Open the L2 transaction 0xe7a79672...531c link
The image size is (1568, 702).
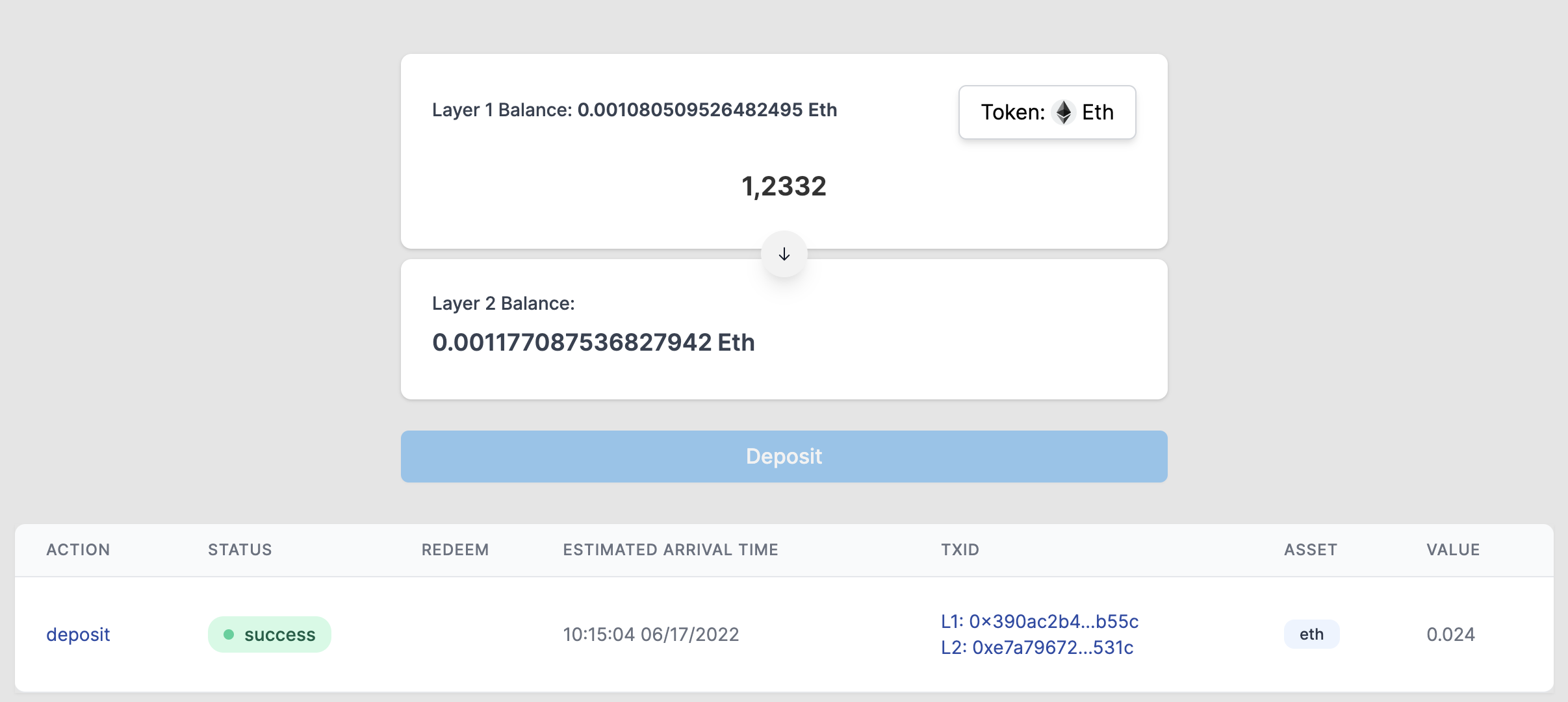tap(1037, 647)
